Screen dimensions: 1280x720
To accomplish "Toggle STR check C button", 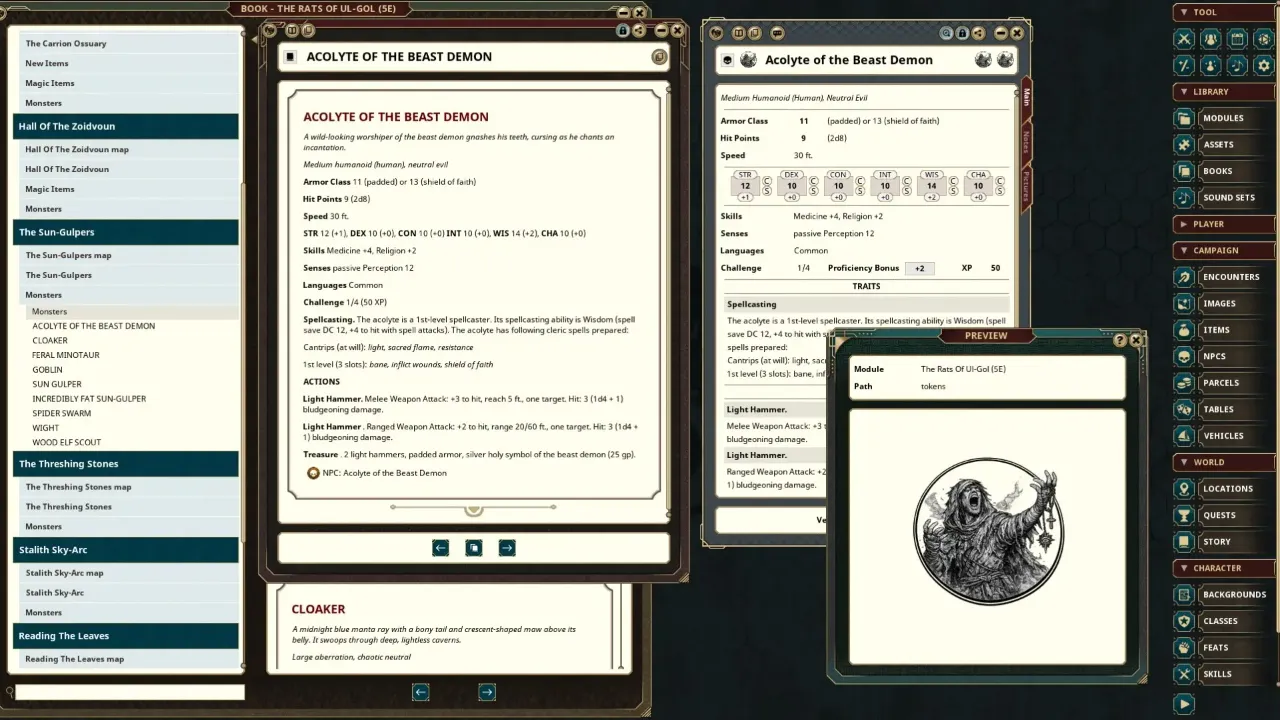I will (767, 181).
